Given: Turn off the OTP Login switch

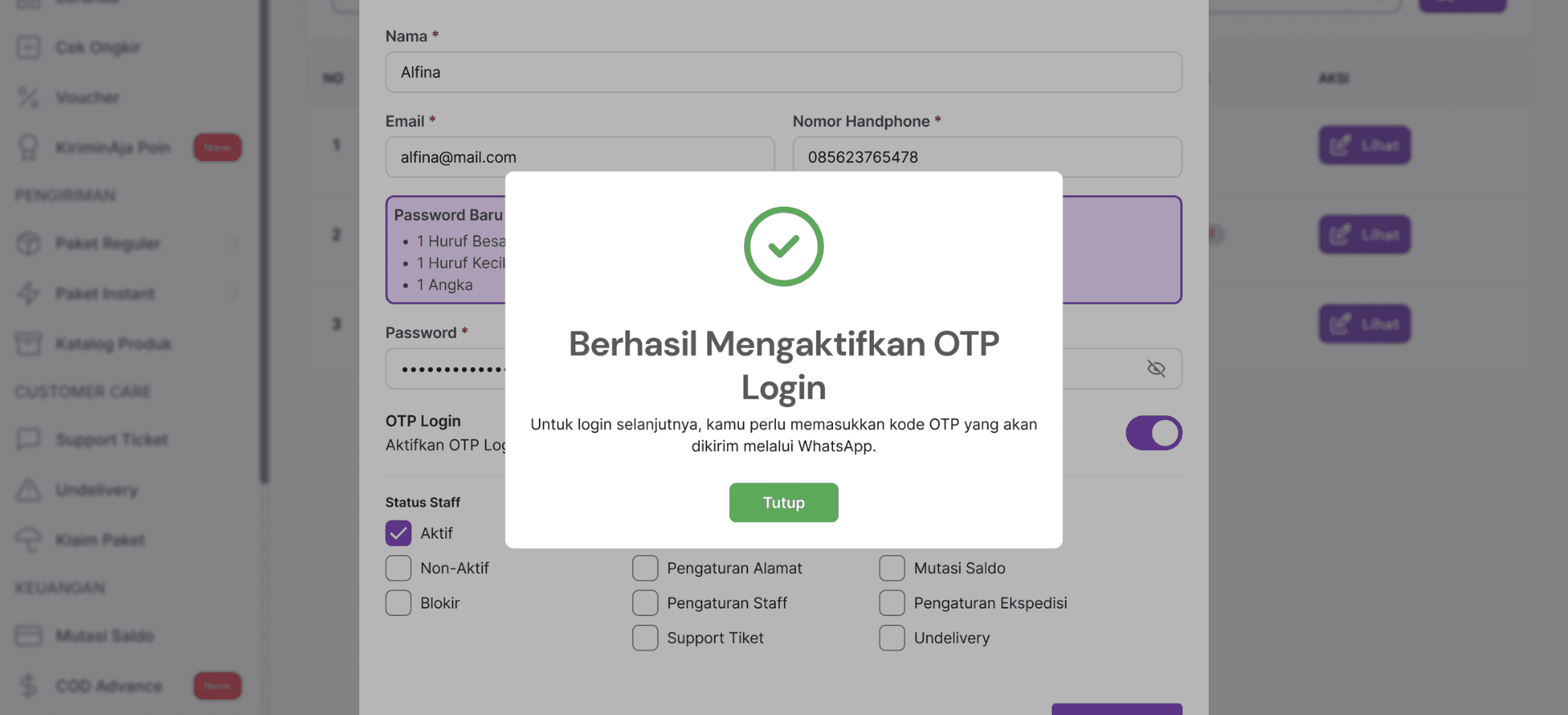Looking at the screenshot, I should coord(1153,433).
